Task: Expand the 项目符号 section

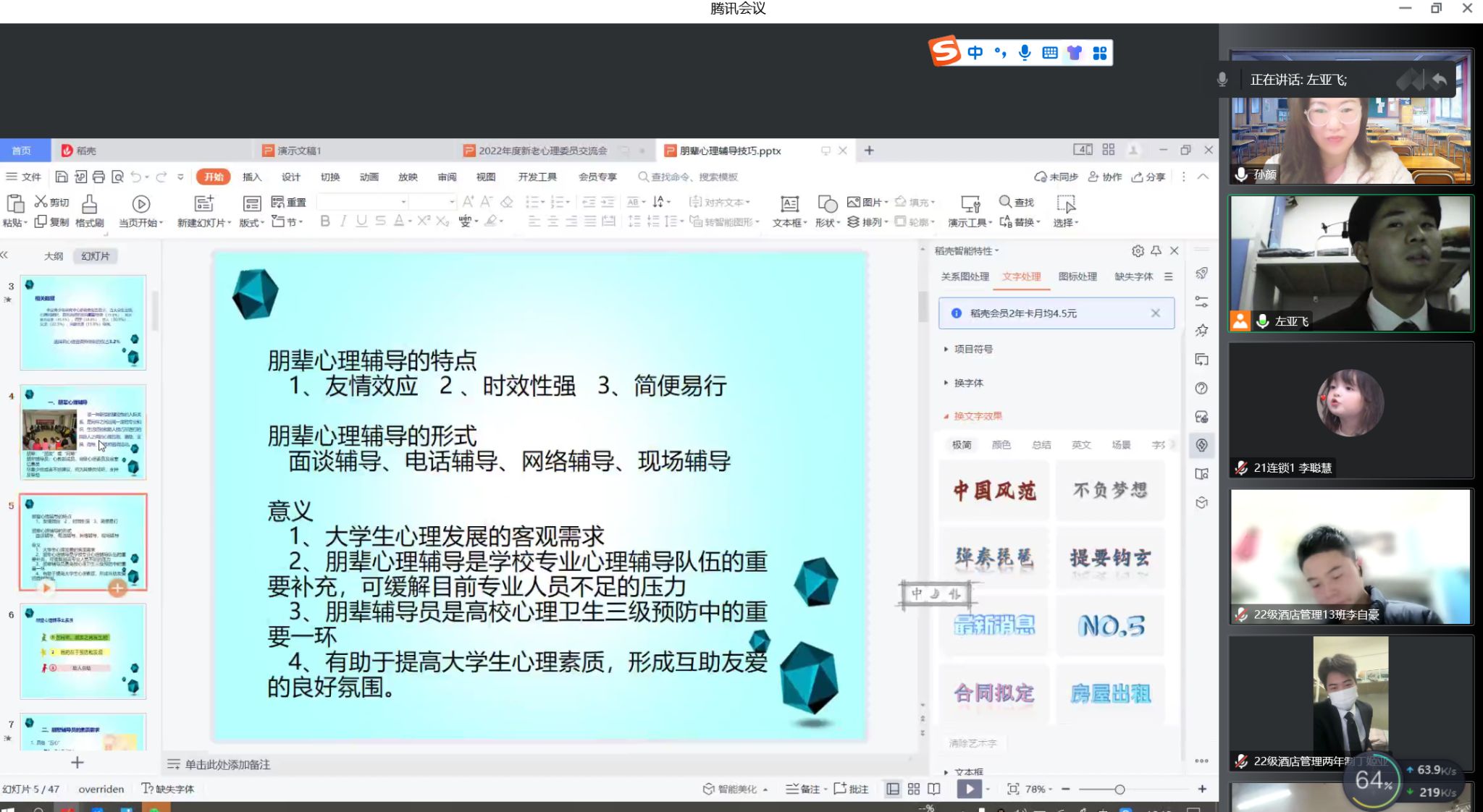Action: (x=972, y=349)
